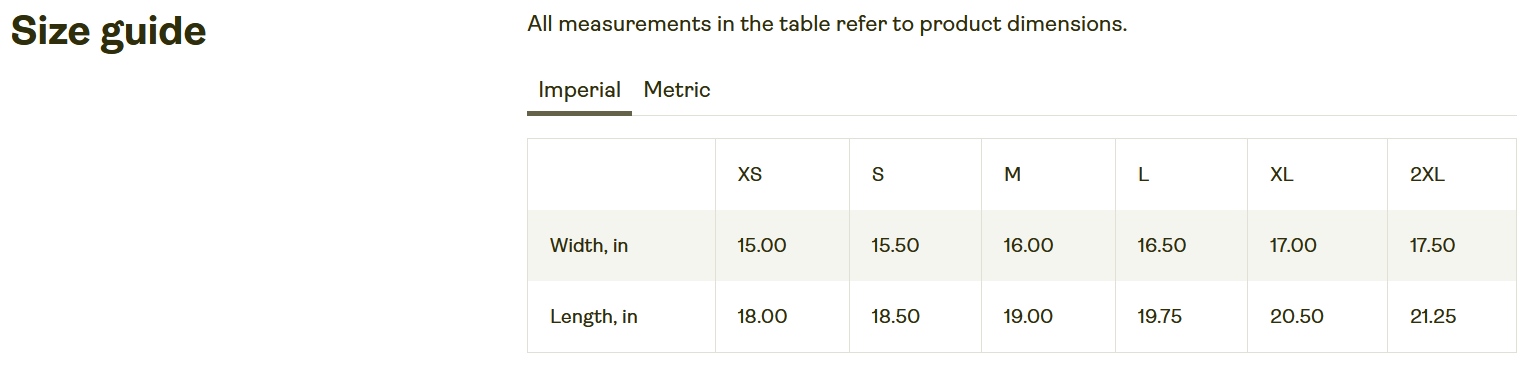This screenshot has height=366, width=1528.
Task: Click the 20.50 length value for XL
Action: 1297,317
